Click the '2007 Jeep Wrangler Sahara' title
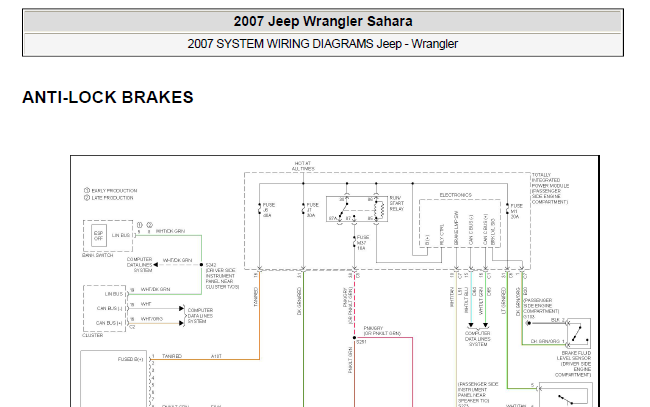Viewport: 650px width, 407px height. point(323,22)
